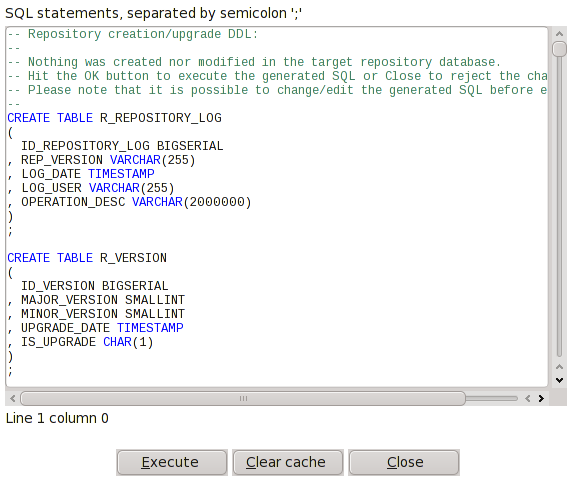The width and height of the screenshot is (577, 481).
Task: Click the ID_REPOSITORY_LOG BIGSERIAL text
Action: tap(122, 146)
